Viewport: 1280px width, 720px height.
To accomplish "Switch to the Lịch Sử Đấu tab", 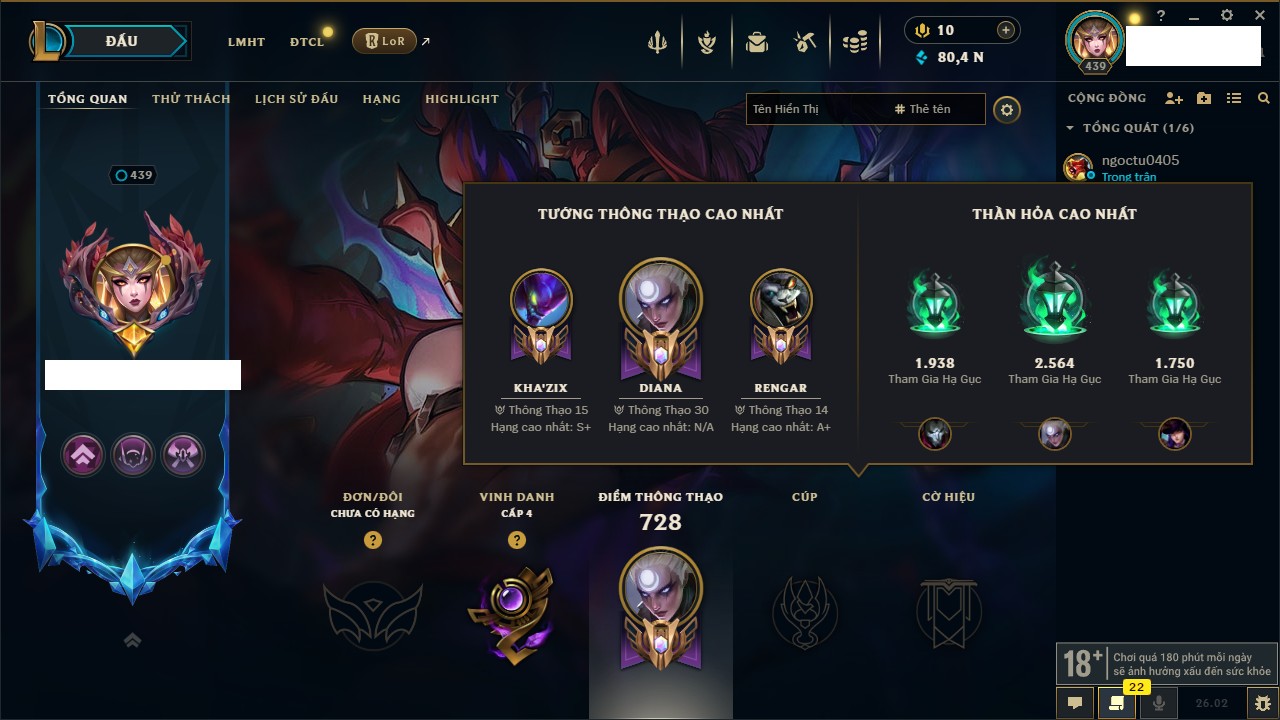I will point(296,99).
